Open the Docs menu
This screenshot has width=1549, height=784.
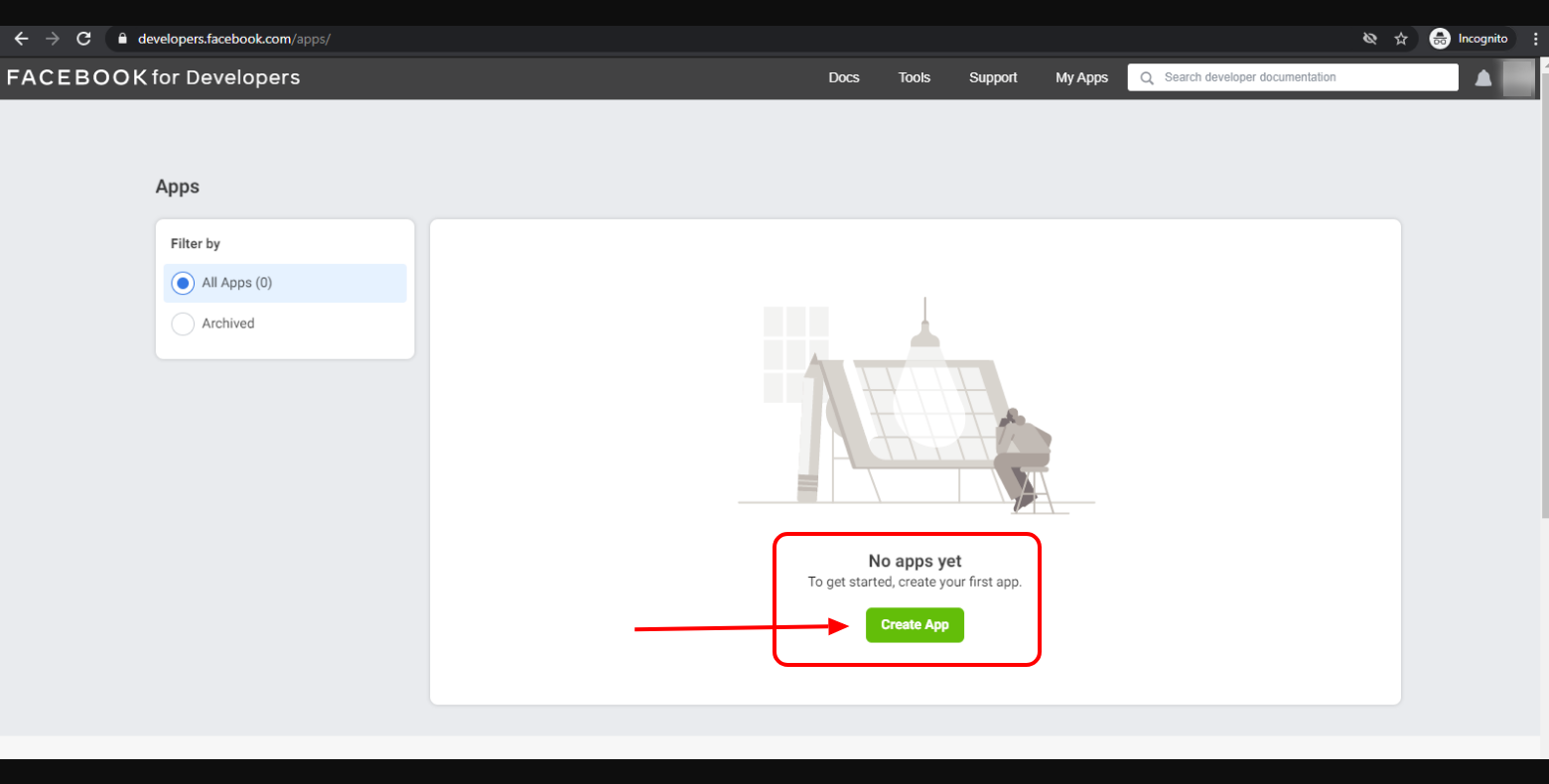[x=844, y=77]
